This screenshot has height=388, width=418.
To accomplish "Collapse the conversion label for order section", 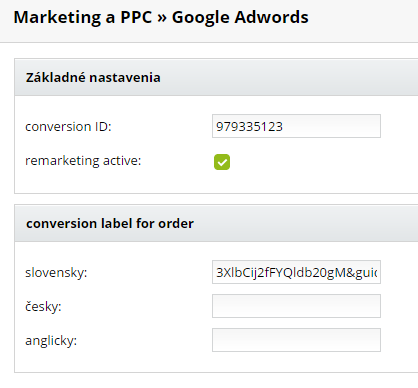I will pos(216,223).
